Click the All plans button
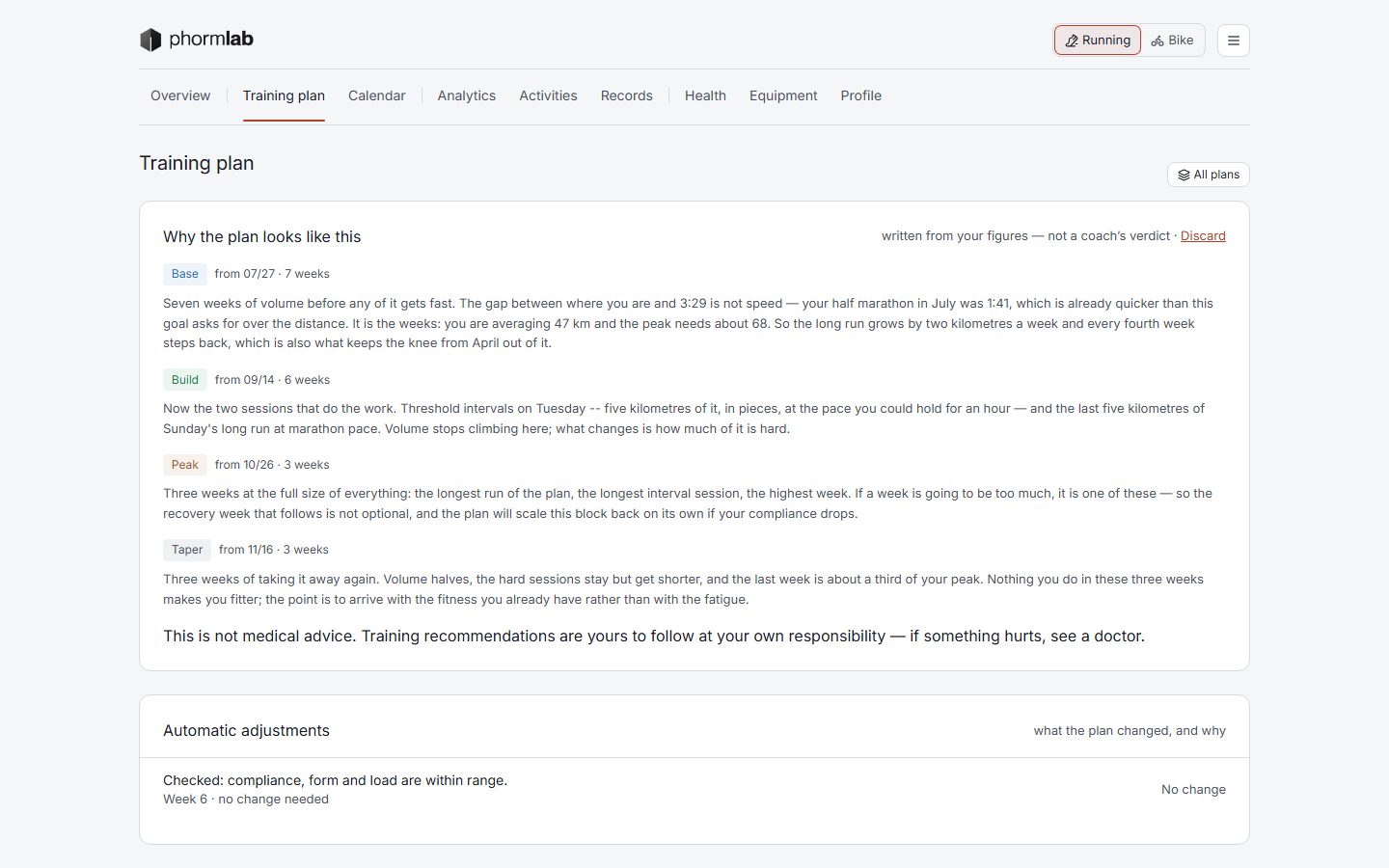 pos(1209,175)
